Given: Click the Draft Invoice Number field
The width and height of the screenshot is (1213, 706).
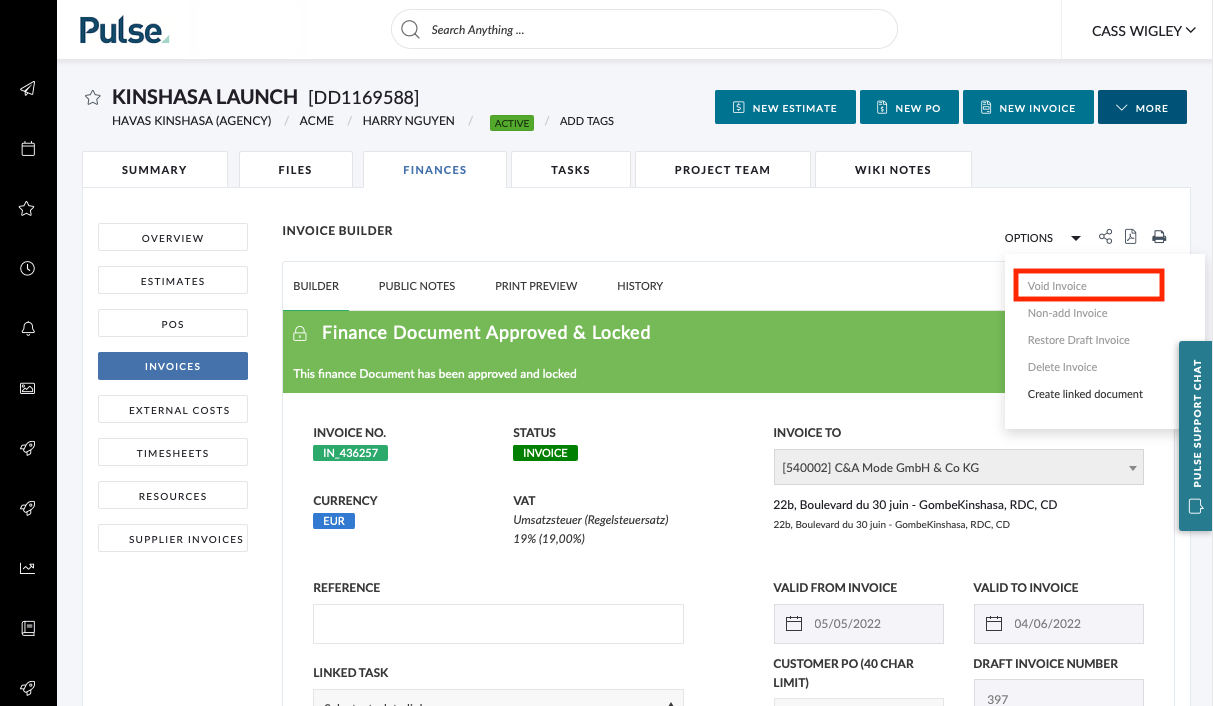Looking at the screenshot, I should pyautogui.click(x=1058, y=693).
